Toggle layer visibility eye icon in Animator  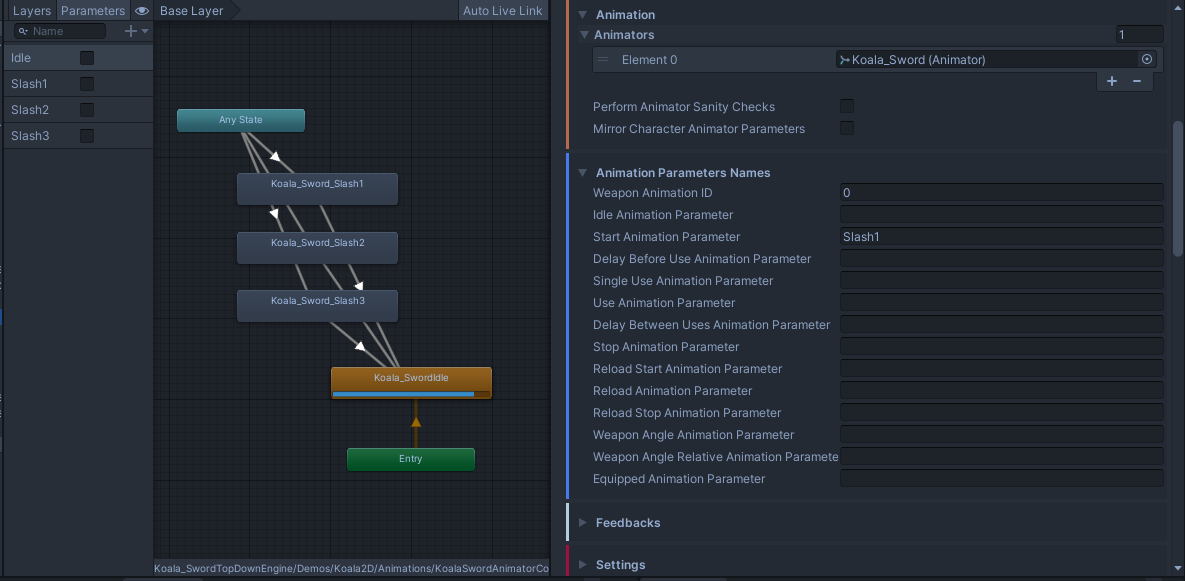pyautogui.click(x=142, y=11)
